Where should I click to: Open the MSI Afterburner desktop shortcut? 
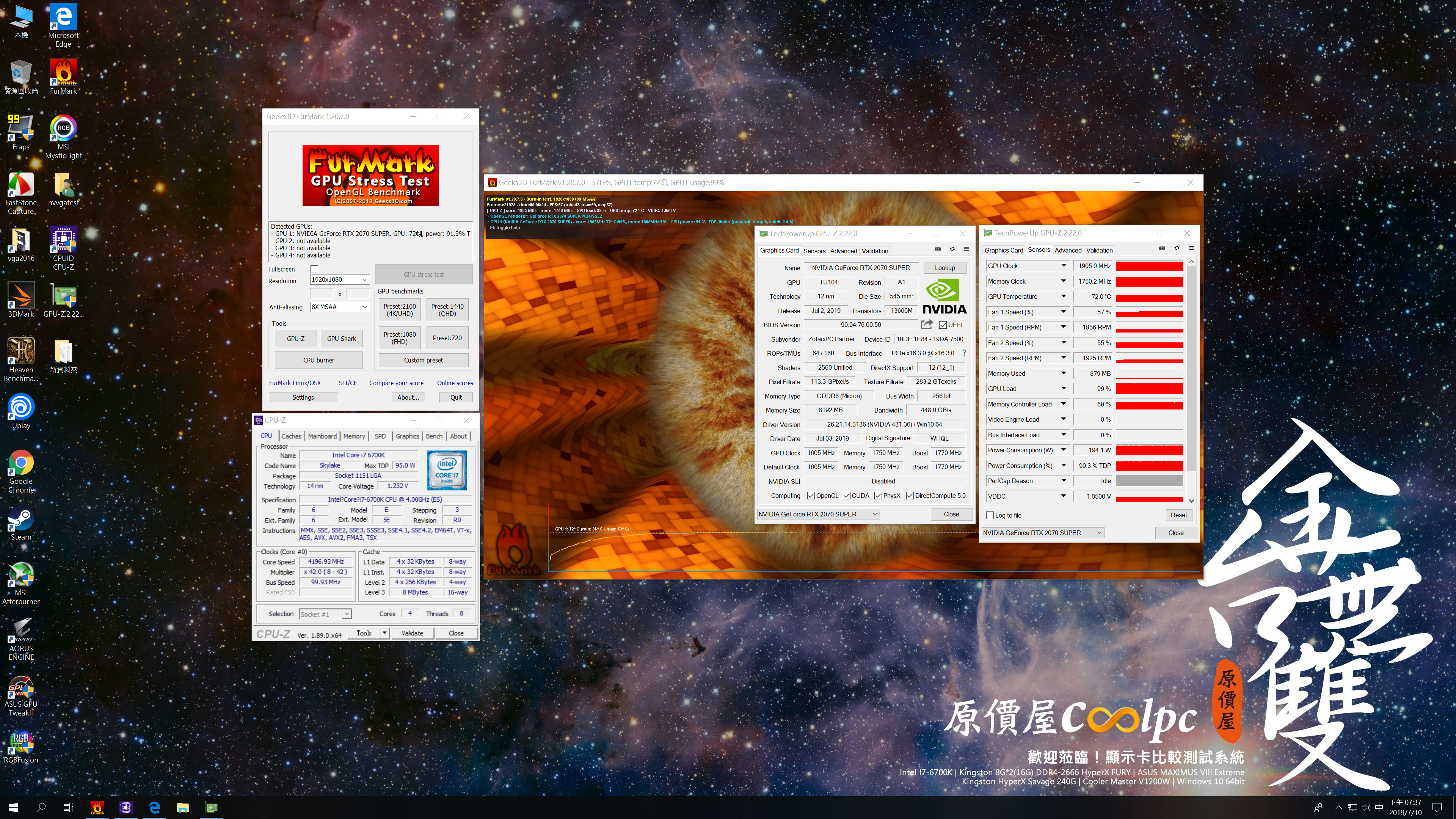(x=21, y=583)
